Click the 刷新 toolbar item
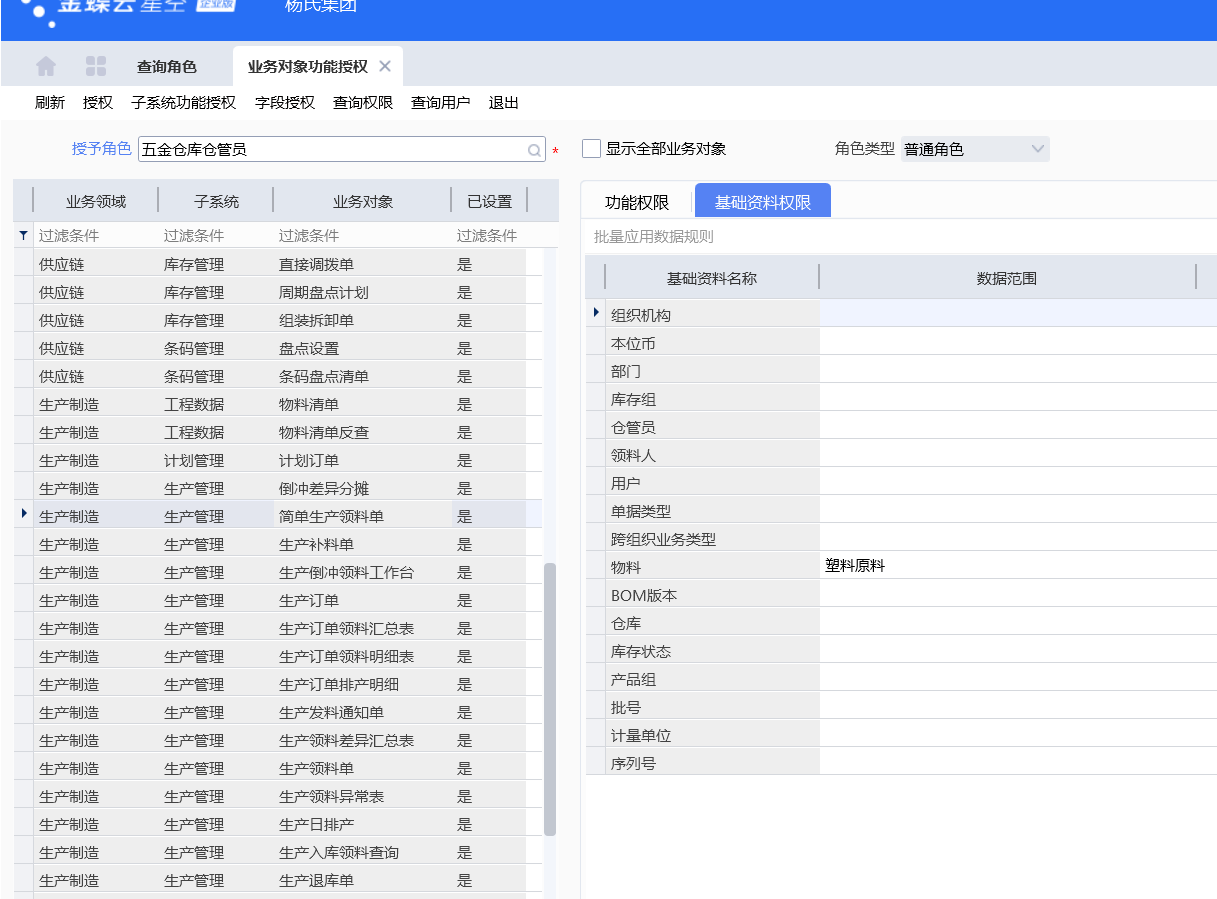Image resolution: width=1217 pixels, height=899 pixels. (50, 103)
